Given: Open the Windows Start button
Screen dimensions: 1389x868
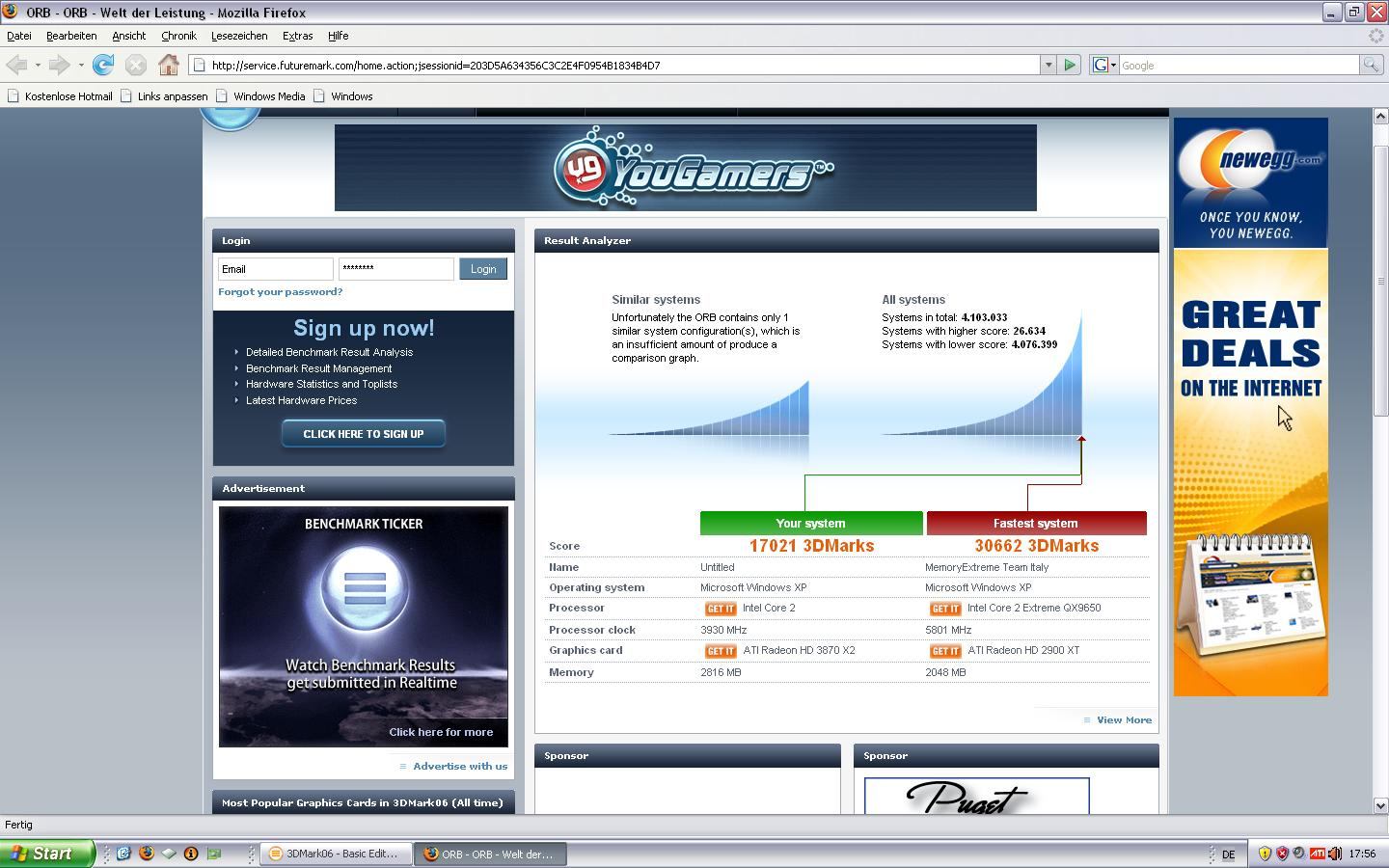Looking at the screenshot, I should tap(47, 854).
